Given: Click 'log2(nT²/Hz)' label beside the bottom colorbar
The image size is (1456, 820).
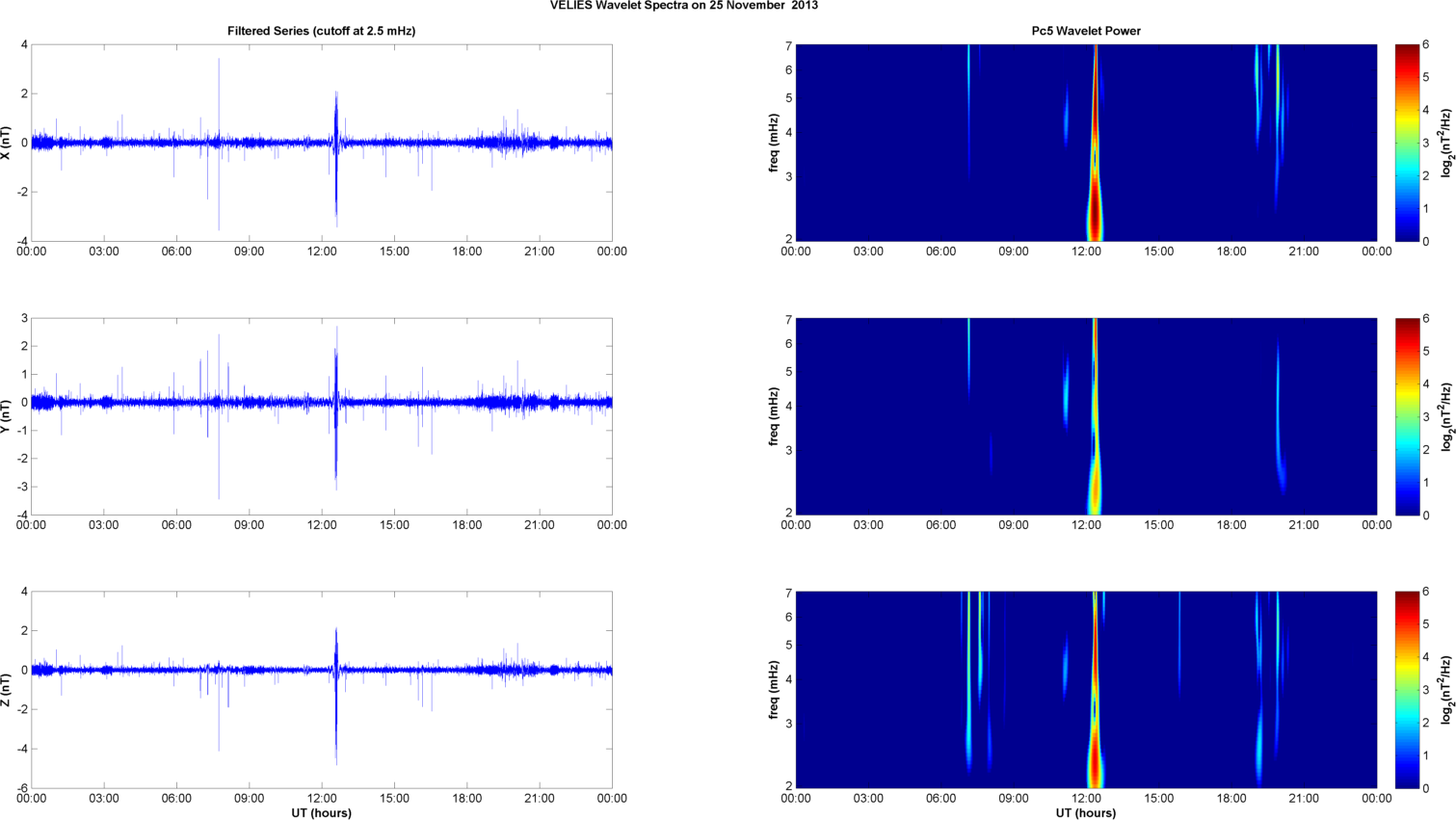Looking at the screenshot, I should coord(1447,690).
